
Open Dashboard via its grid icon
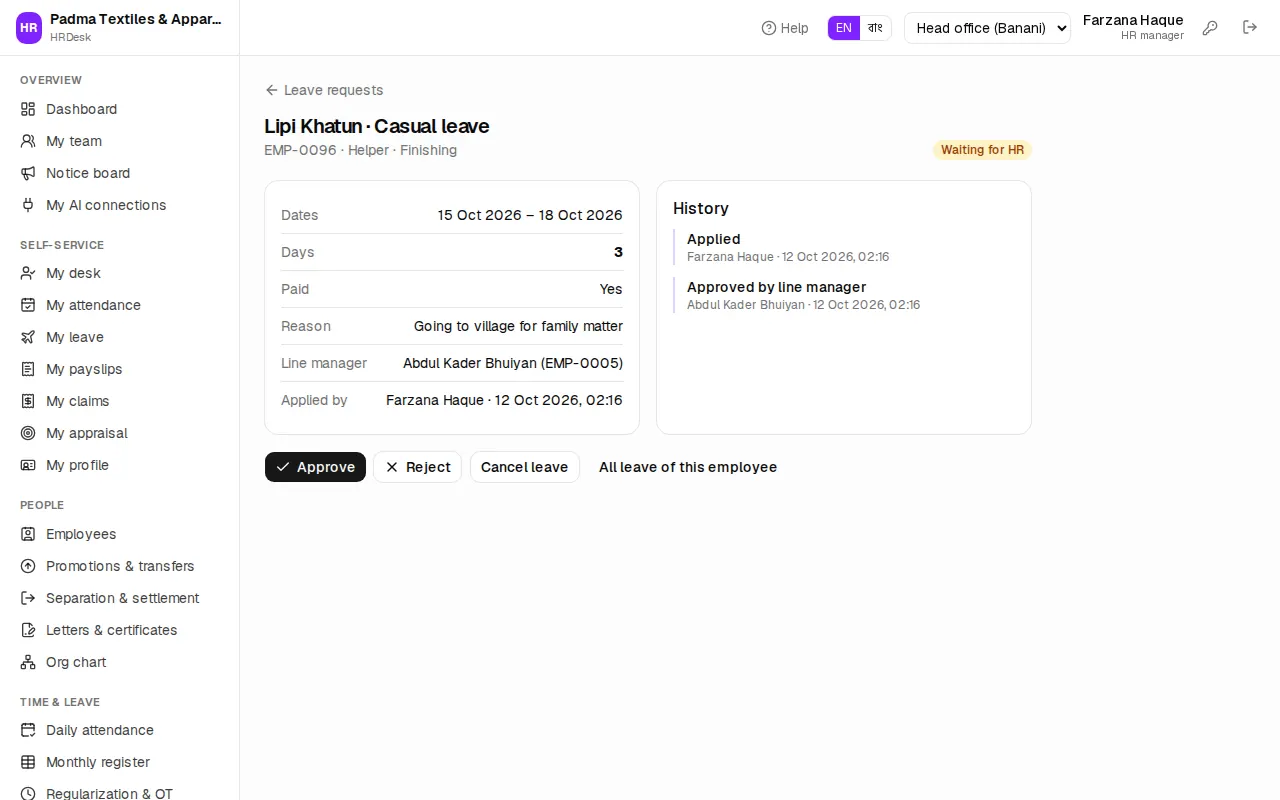click(x=28, y=109)
